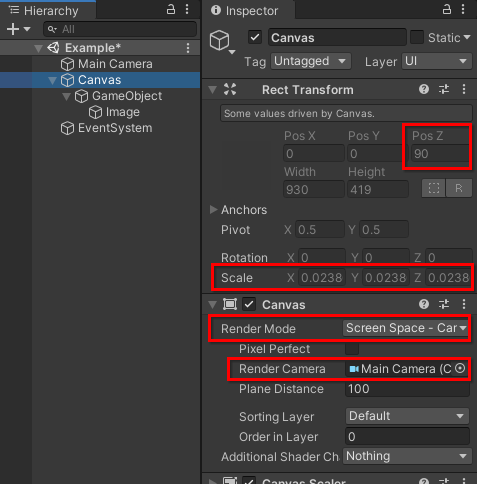Open Example scene options menu

point(188,48)
